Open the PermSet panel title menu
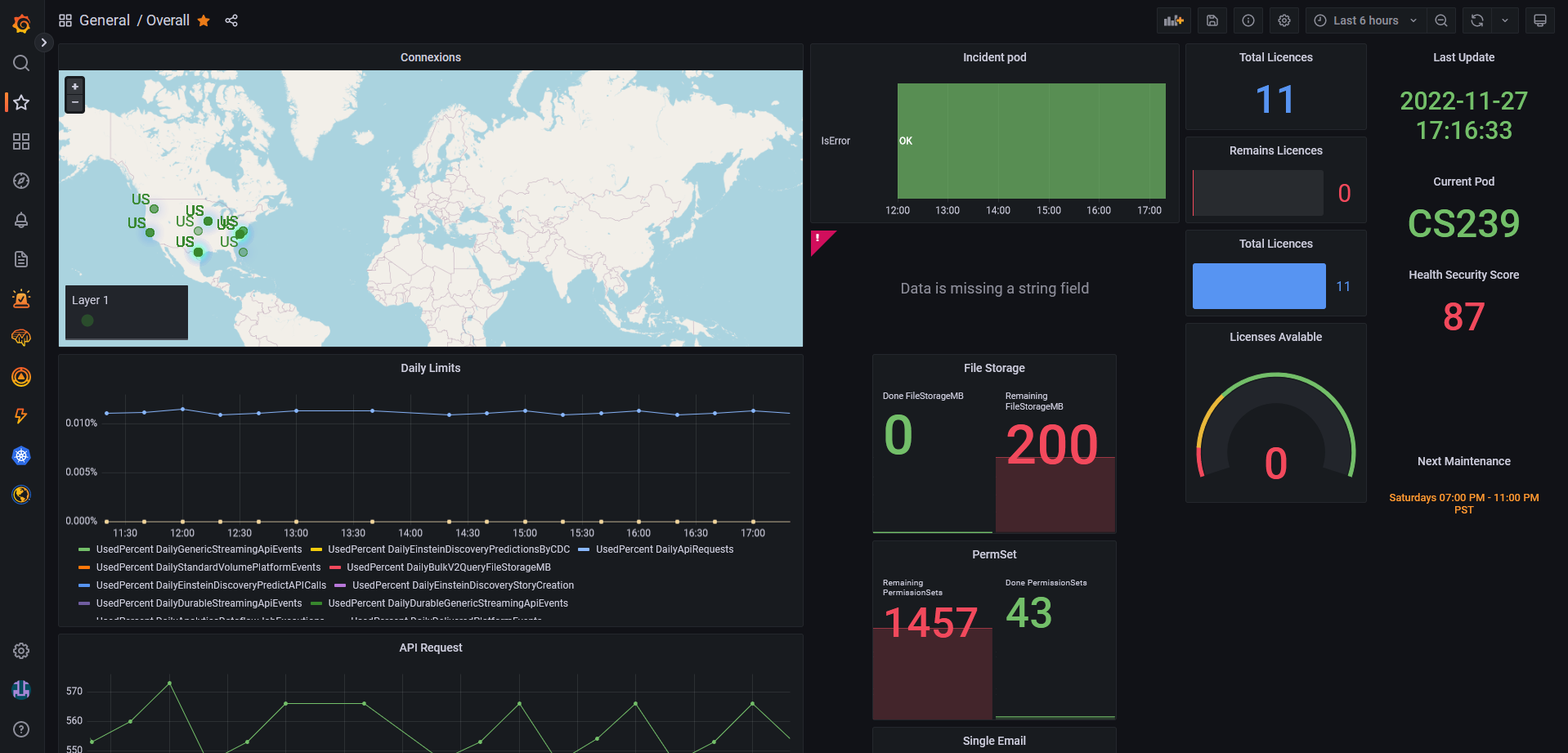The width and height of the screenshot is (1568, 753). coord(994,554)
